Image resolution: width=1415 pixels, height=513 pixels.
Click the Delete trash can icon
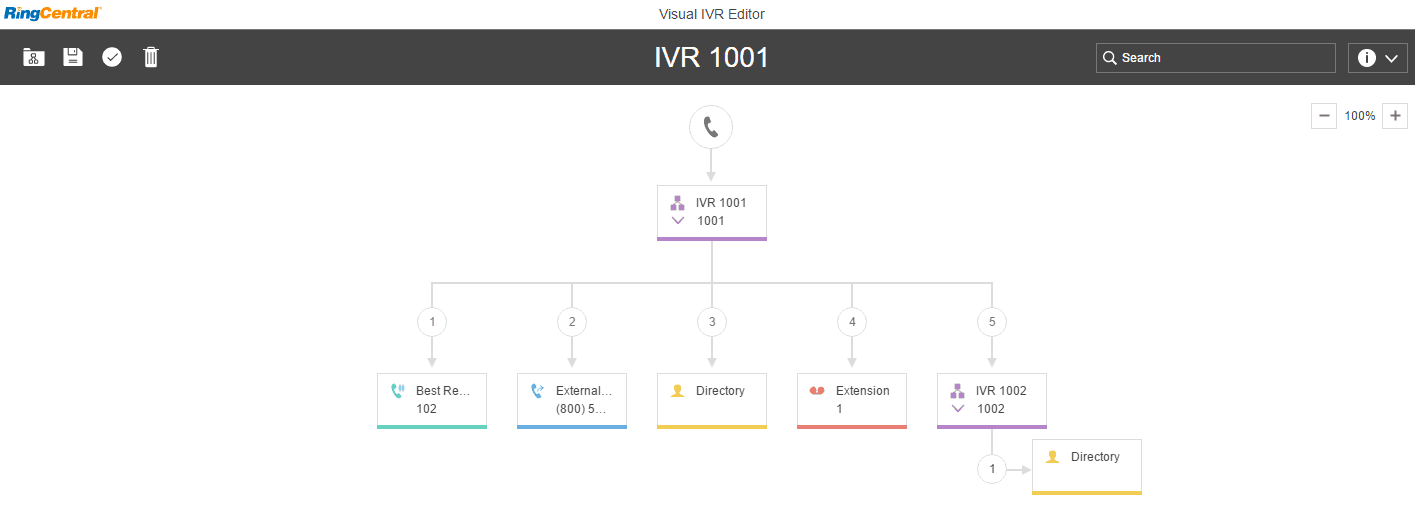151,57
